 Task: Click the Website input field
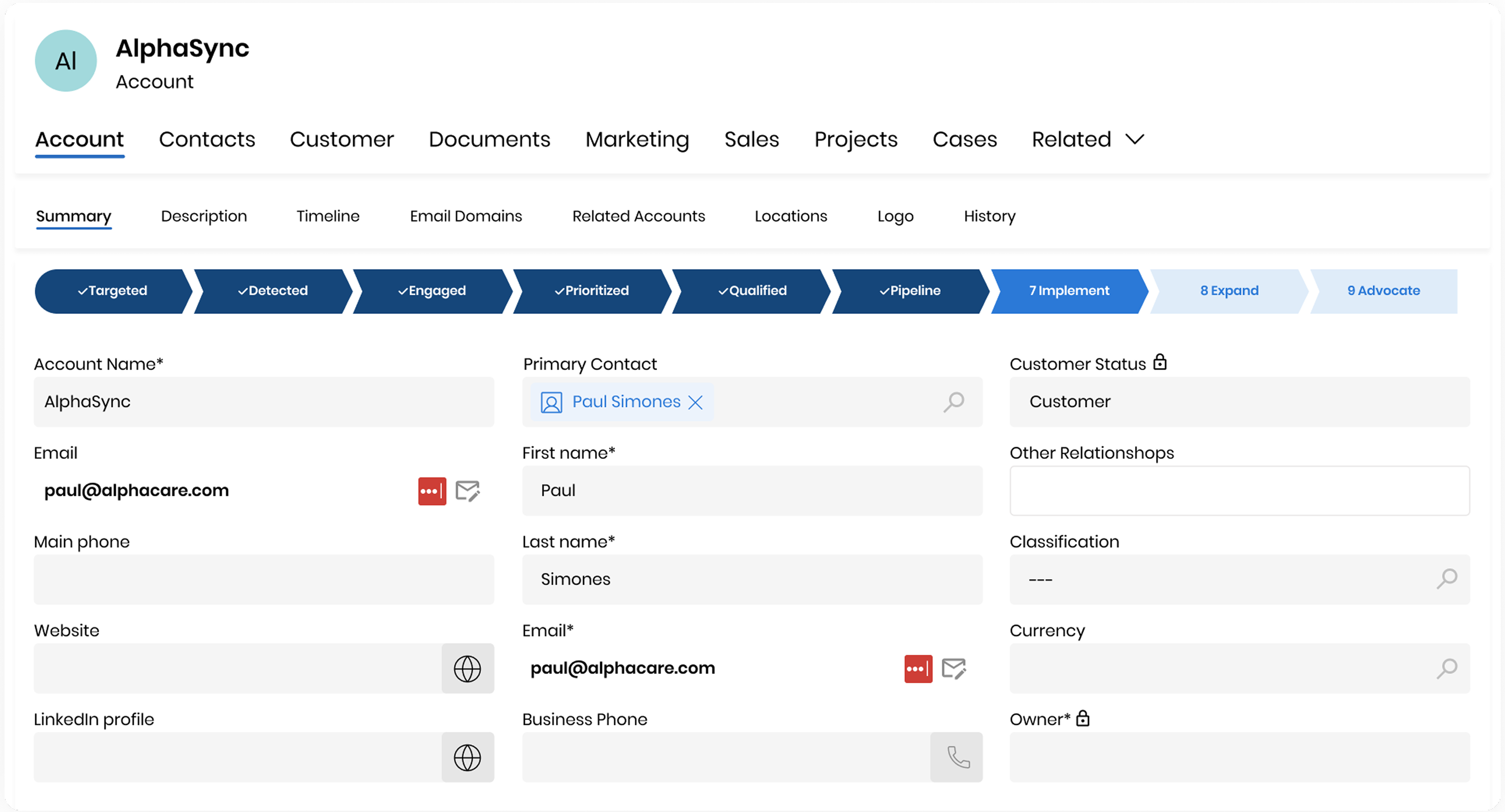(237, 669)
